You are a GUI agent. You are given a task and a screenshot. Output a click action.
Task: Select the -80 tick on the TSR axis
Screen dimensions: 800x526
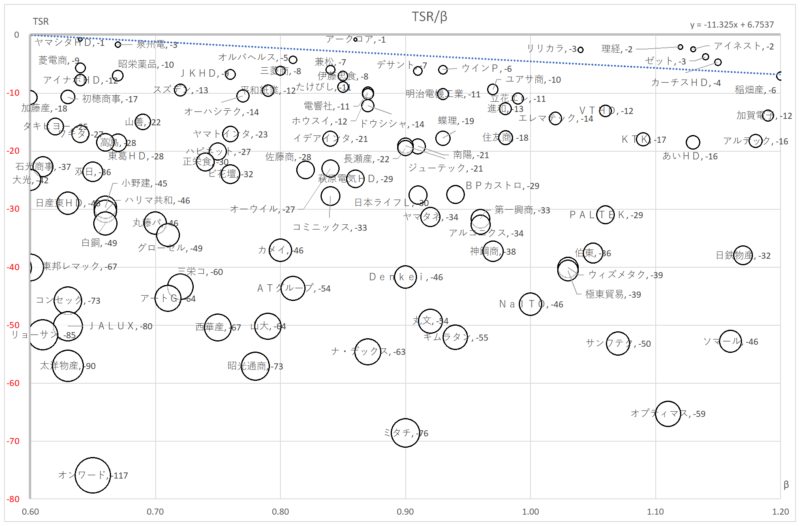click(x=14, y=499)
